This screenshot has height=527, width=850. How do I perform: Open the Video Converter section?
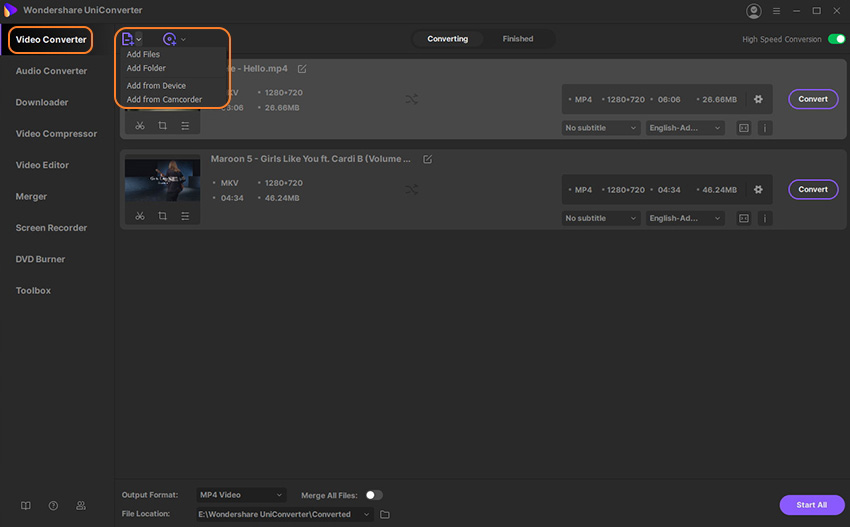(x=51, y=40)
